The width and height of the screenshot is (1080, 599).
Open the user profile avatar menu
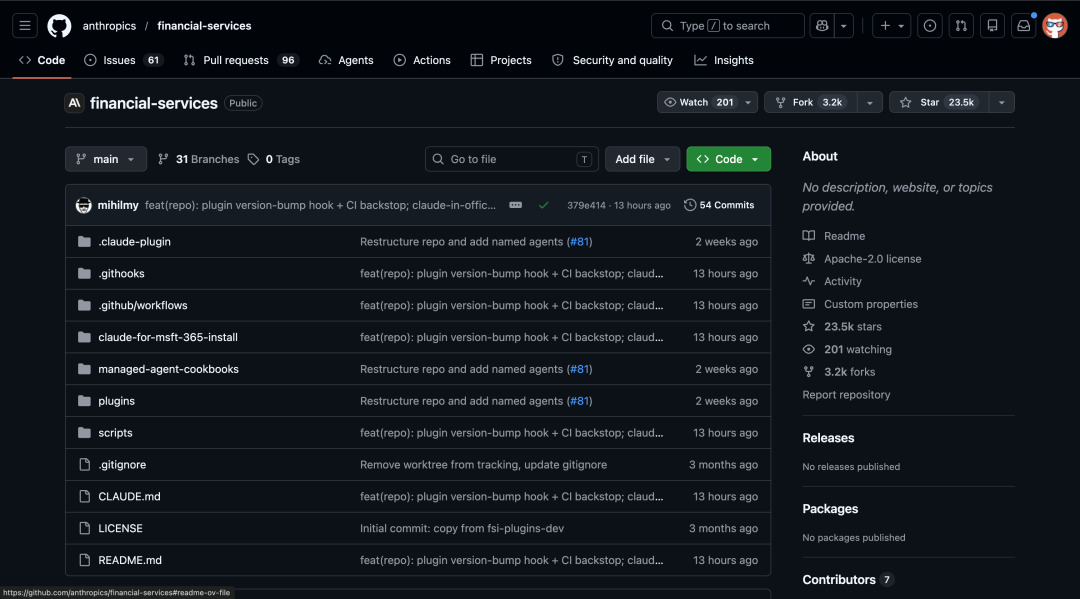1055,26
